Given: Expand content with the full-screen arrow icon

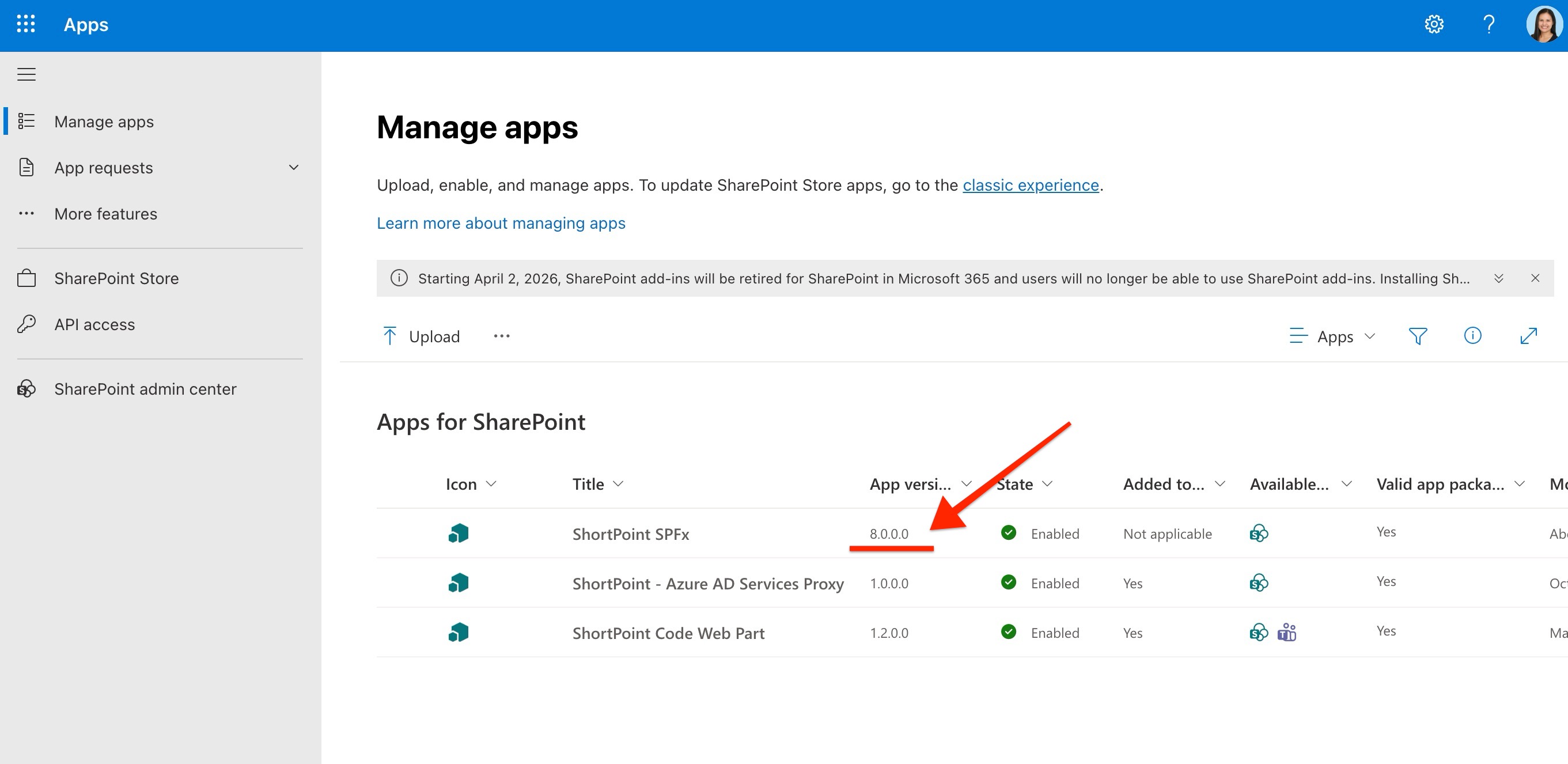Looking at the screenshot, I should point(1528,336).
